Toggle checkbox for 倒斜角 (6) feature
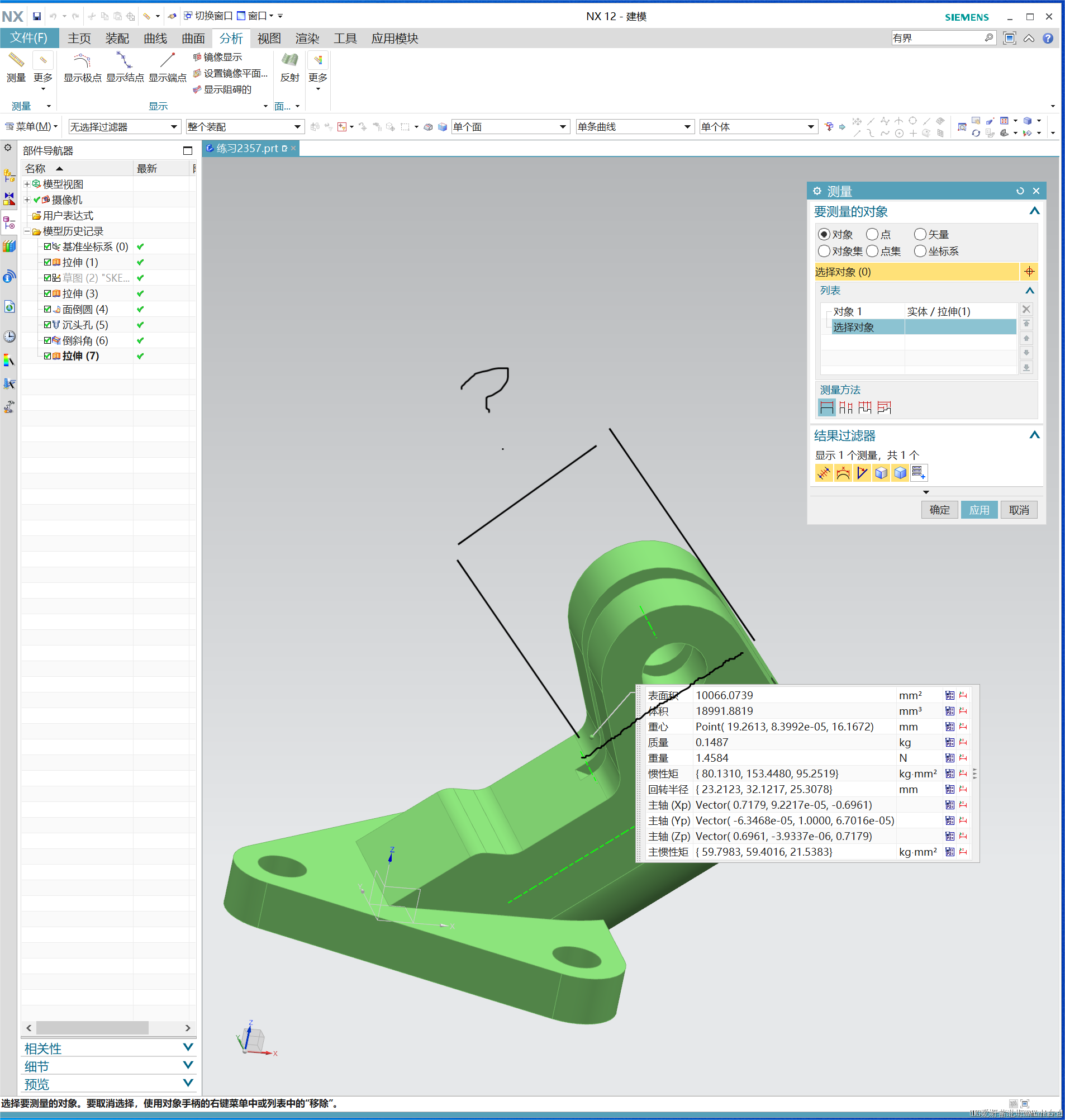Screen dimensions: 1065x1120 pyautogui.click(x=47, y=340)
